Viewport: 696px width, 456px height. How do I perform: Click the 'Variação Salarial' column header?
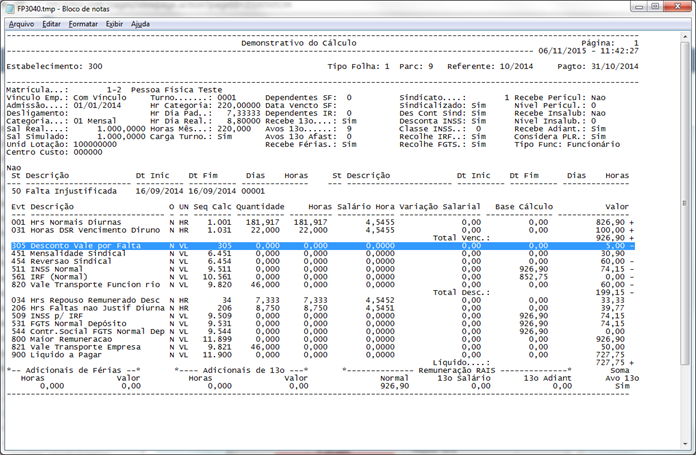click(440, 207)
